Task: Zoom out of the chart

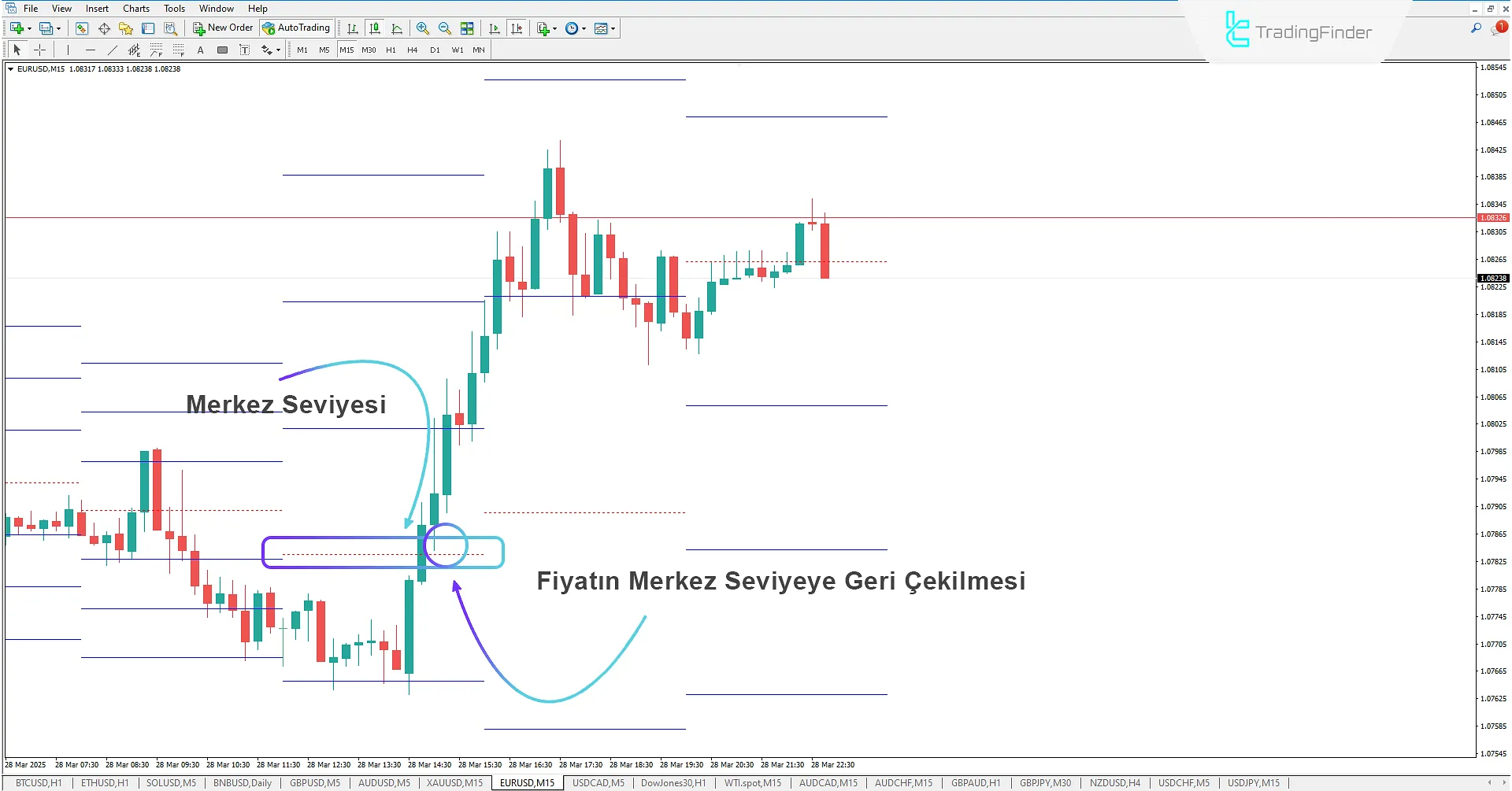Action: pos(445,28)
